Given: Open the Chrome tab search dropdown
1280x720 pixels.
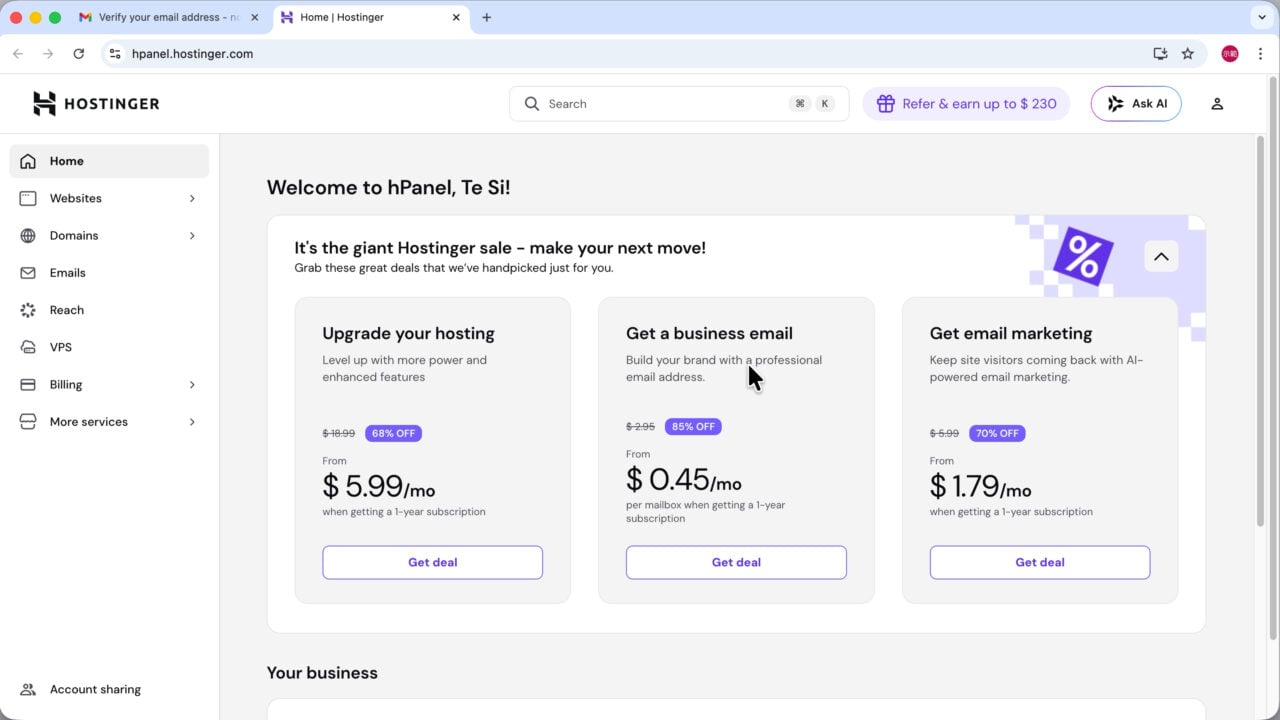Looking at the screenshot, I should tap(1260, 17).
